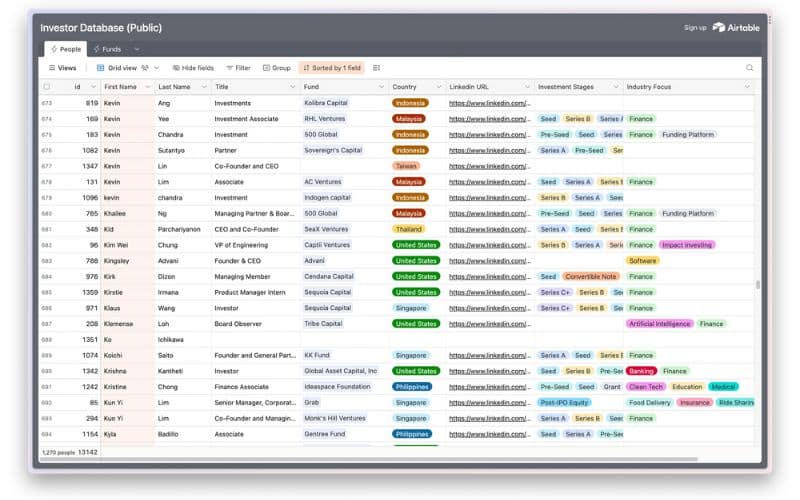Open the Grid view dropdown chevron
The width and height of the screenshot is (800, 500).
156,68
